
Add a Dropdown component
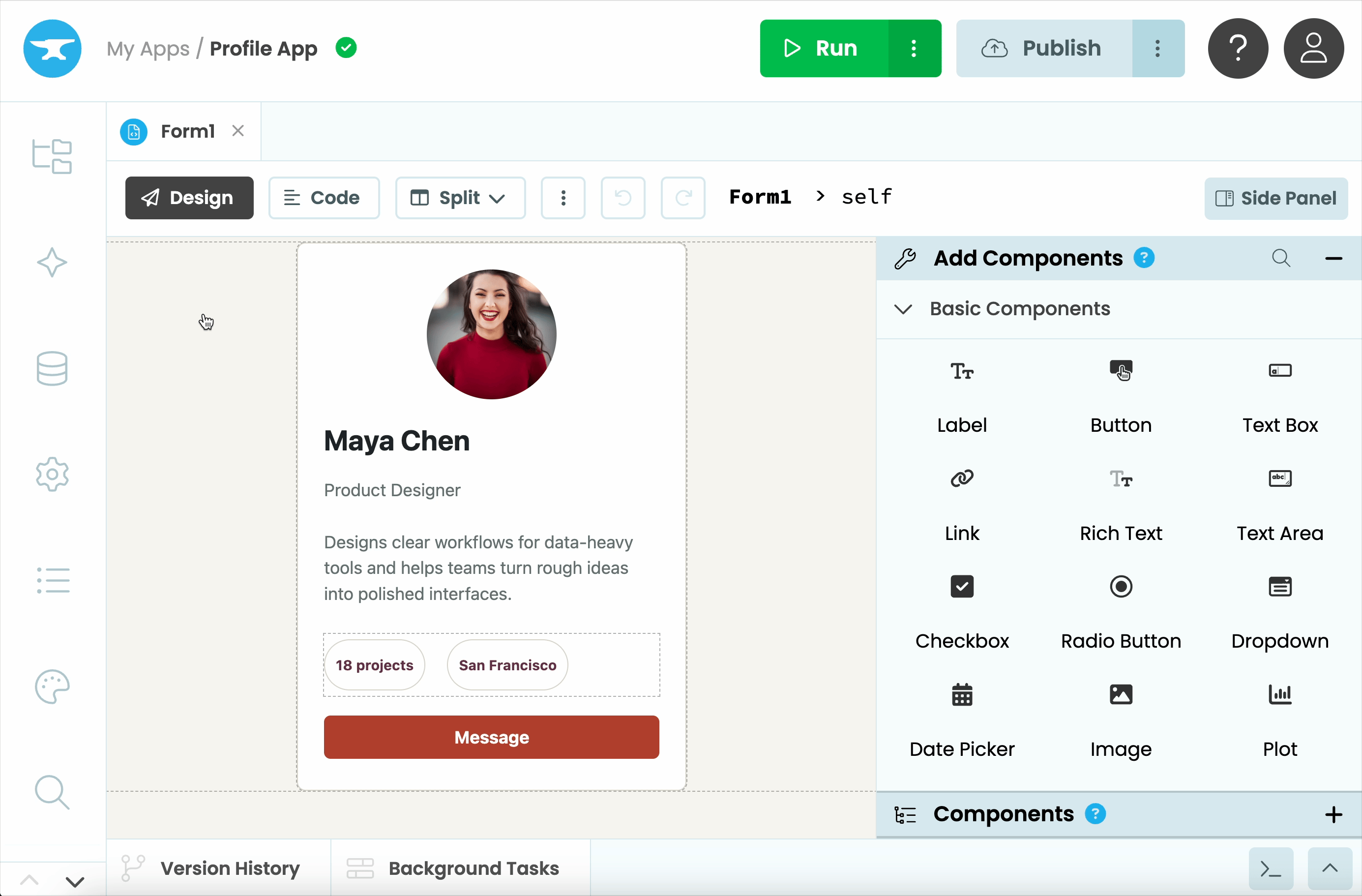pos(1279,612)
